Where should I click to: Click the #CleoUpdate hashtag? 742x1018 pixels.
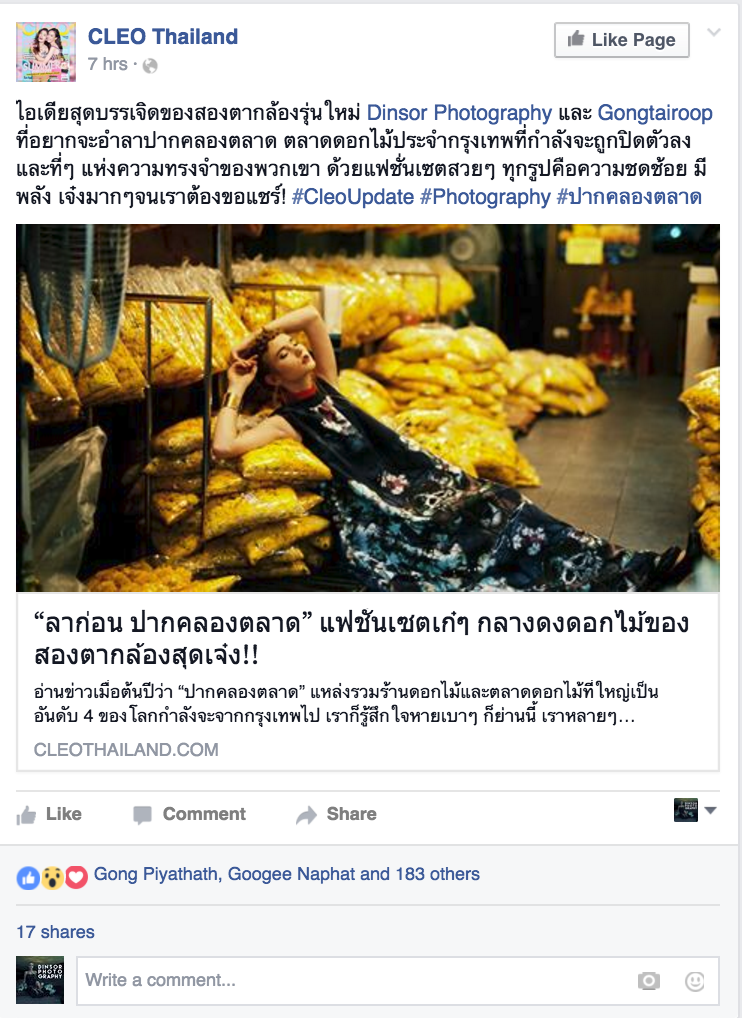352,197
